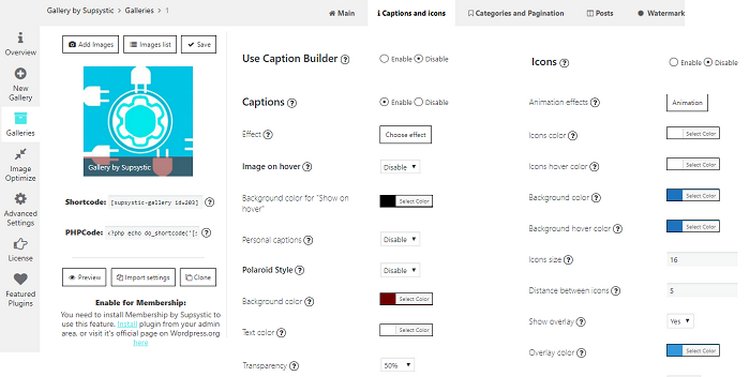Click the New Gallery plus icon

(20, 74)
